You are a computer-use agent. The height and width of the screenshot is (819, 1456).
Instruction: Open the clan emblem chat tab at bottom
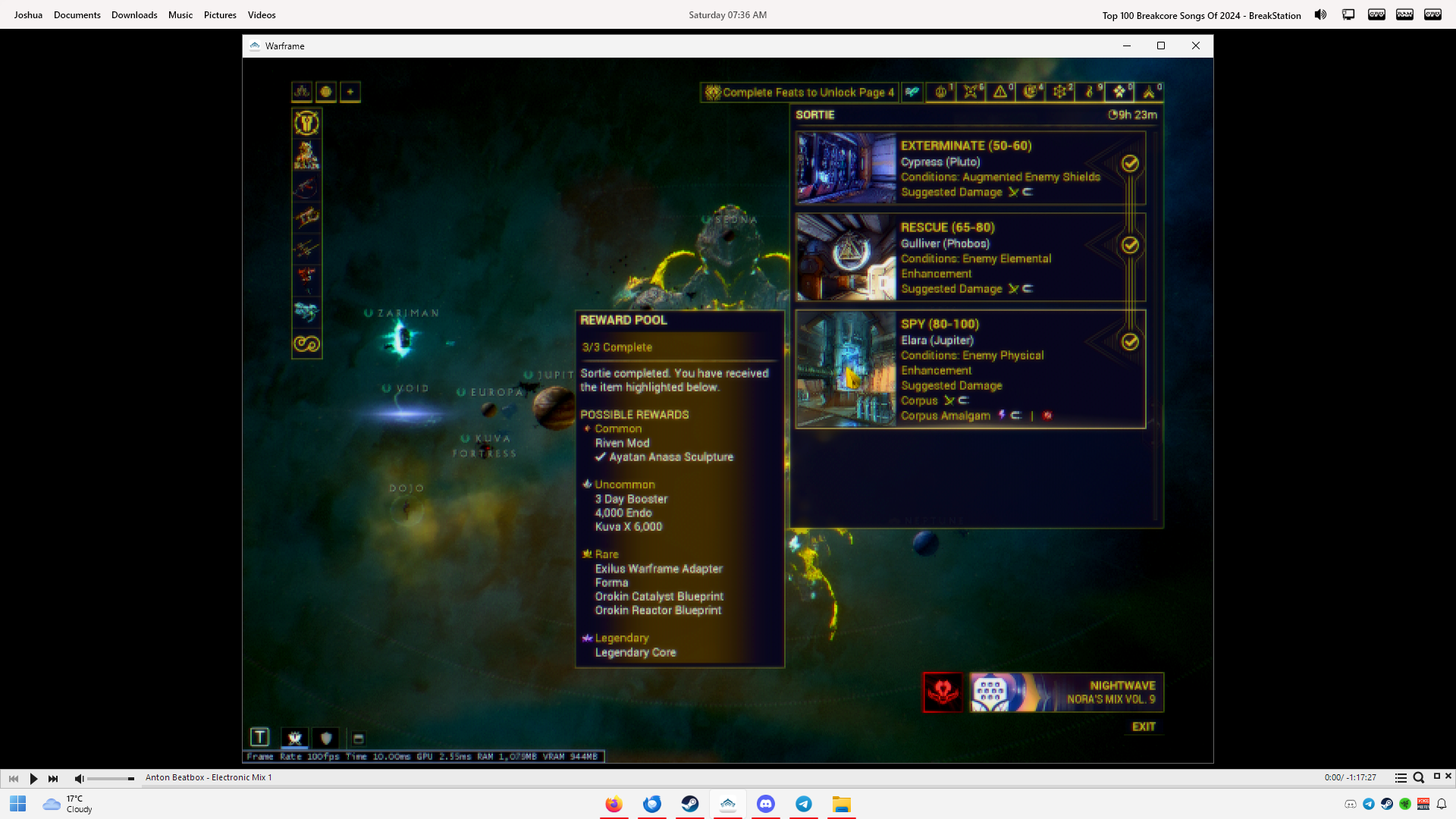tap(295, 737)
